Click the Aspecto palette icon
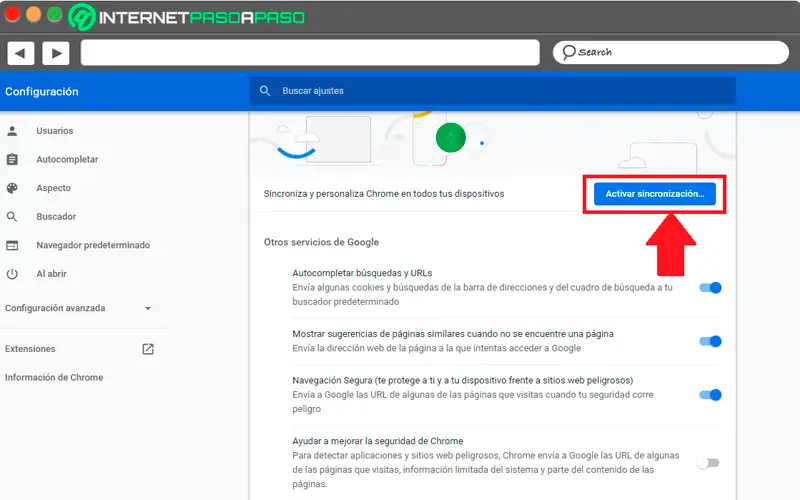This screenshot has width=800, height=500. 12,188
